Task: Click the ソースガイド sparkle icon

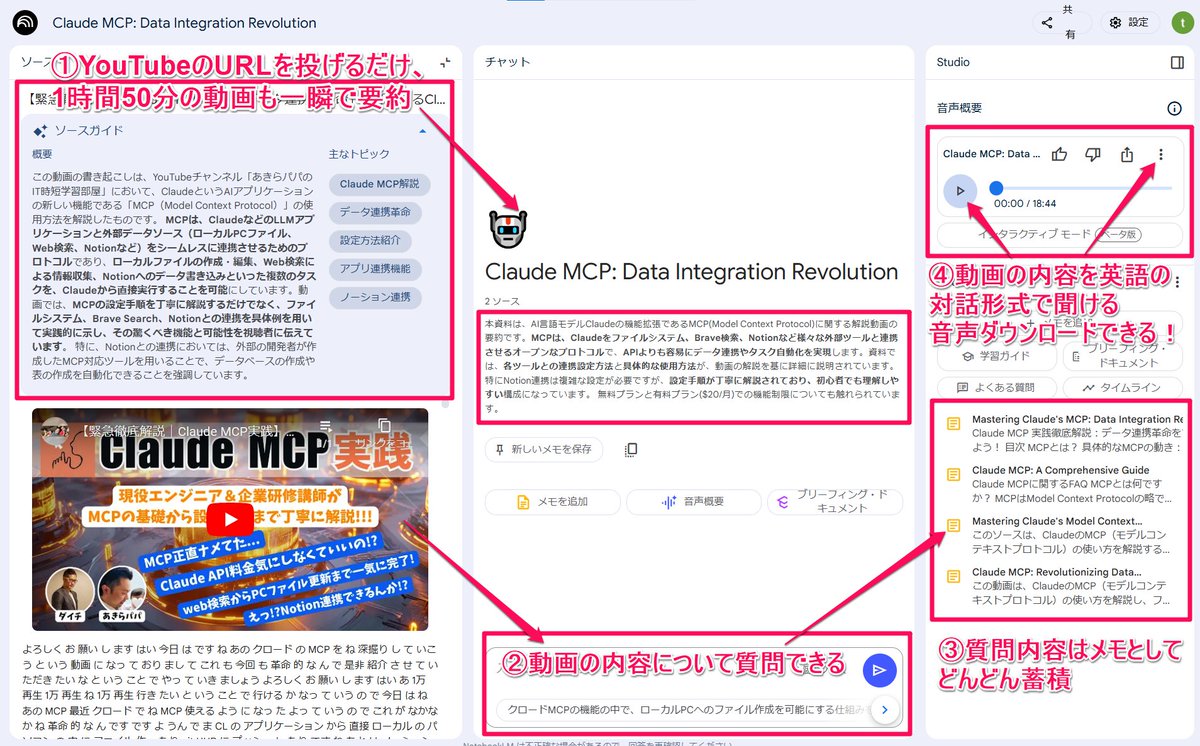Action: 41,131
